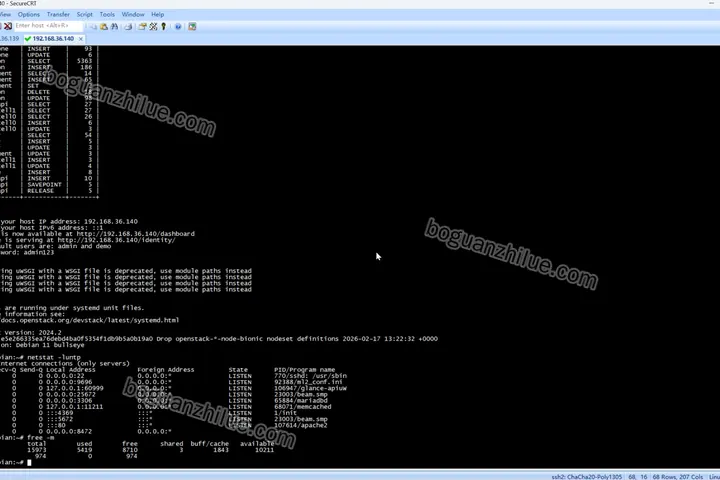
Task: Click the Print icon in toolbar
Action: pyautogui.click(x=128, y=27)
